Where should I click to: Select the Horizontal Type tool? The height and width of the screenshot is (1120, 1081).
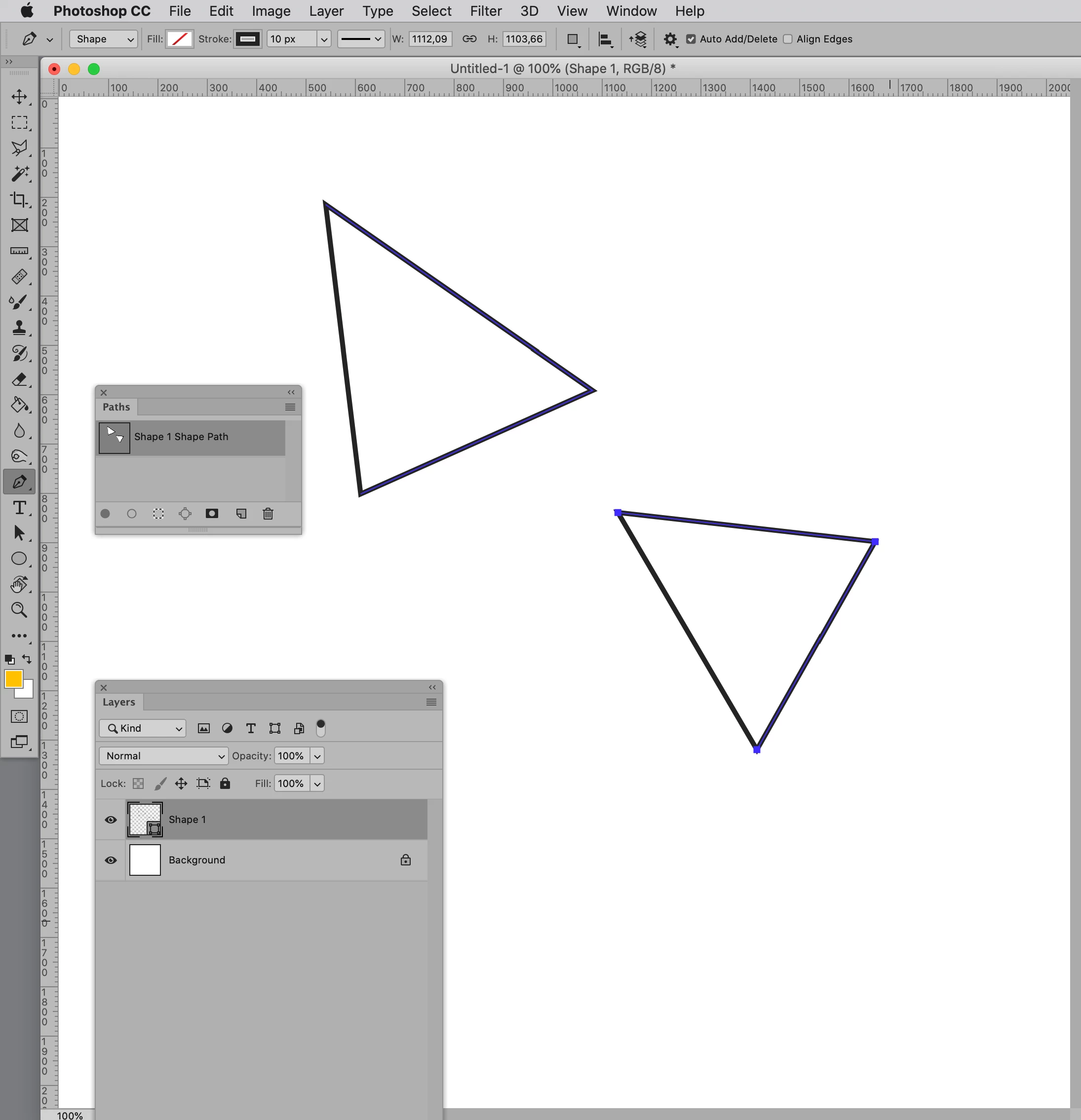19,507
